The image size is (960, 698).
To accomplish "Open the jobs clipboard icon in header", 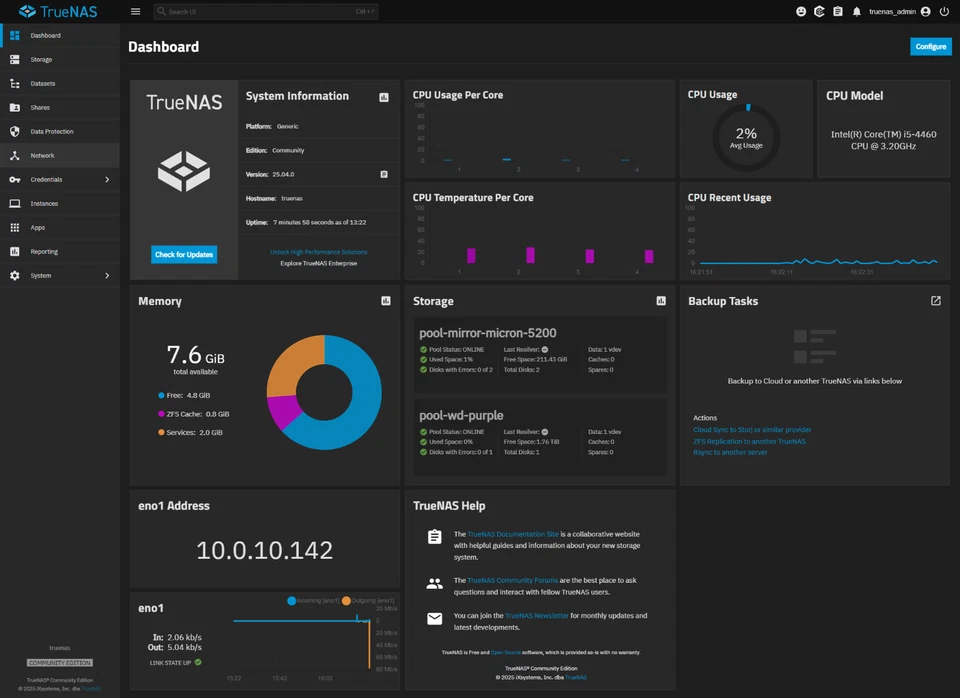I will click(838, 12).
